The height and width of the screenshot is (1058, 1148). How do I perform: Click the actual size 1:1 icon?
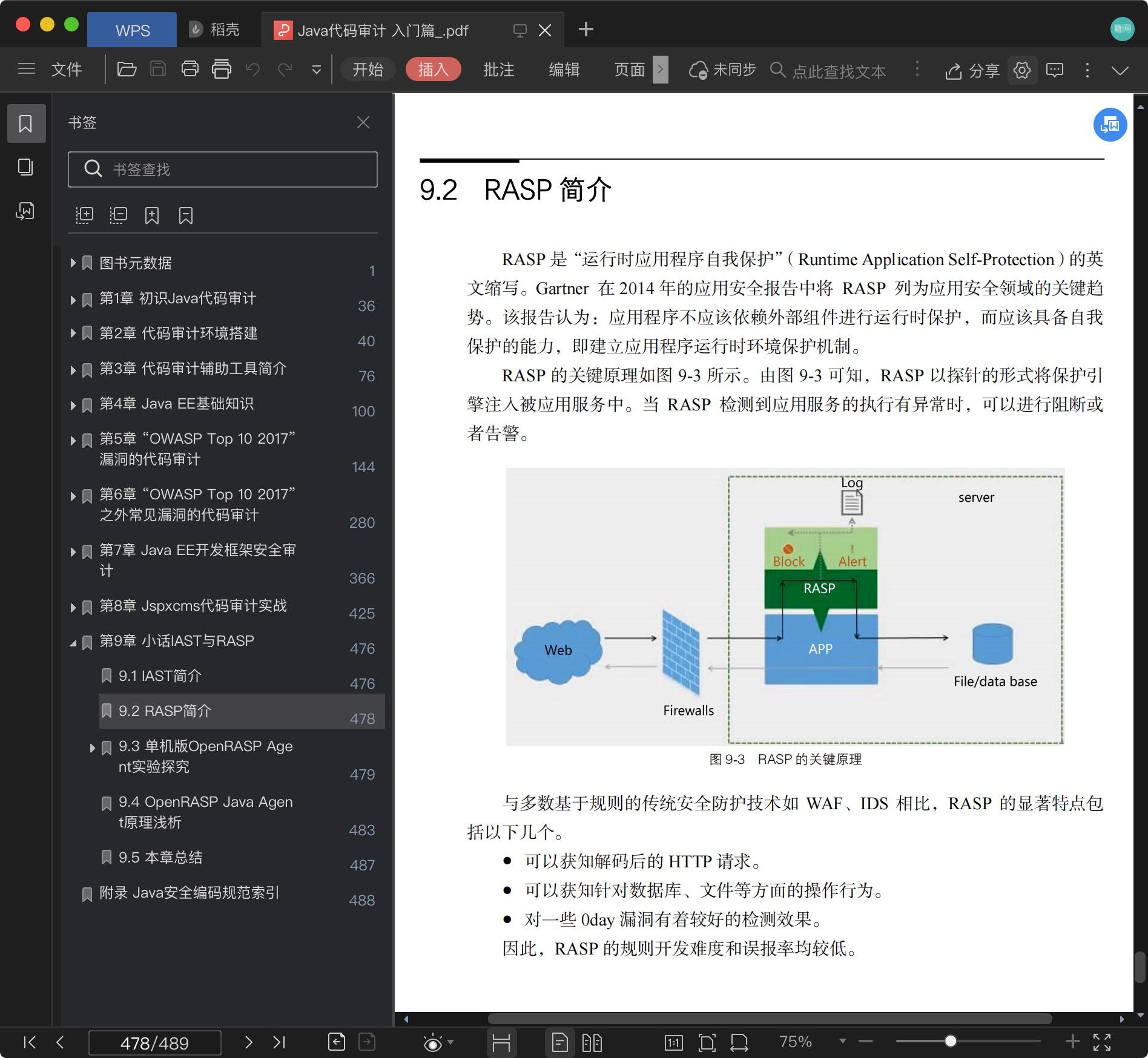click(674, 1042)
